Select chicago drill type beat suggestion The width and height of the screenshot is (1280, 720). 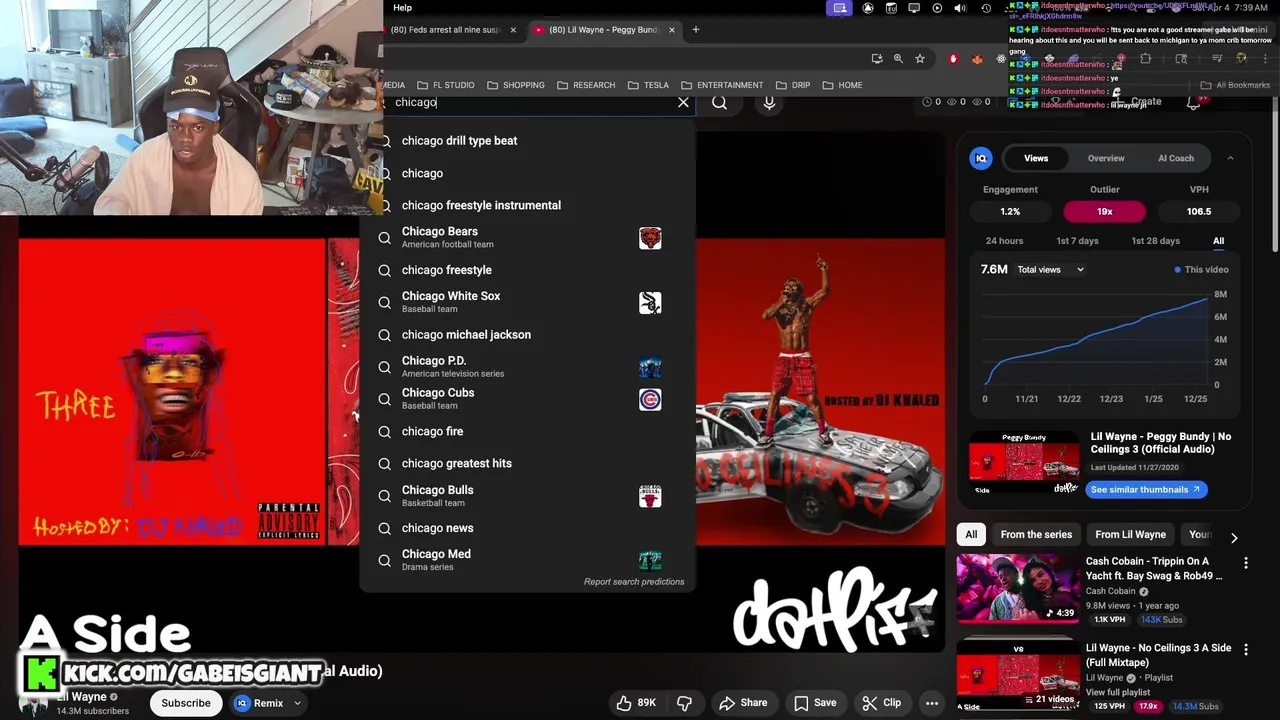(x=459, y=141)
